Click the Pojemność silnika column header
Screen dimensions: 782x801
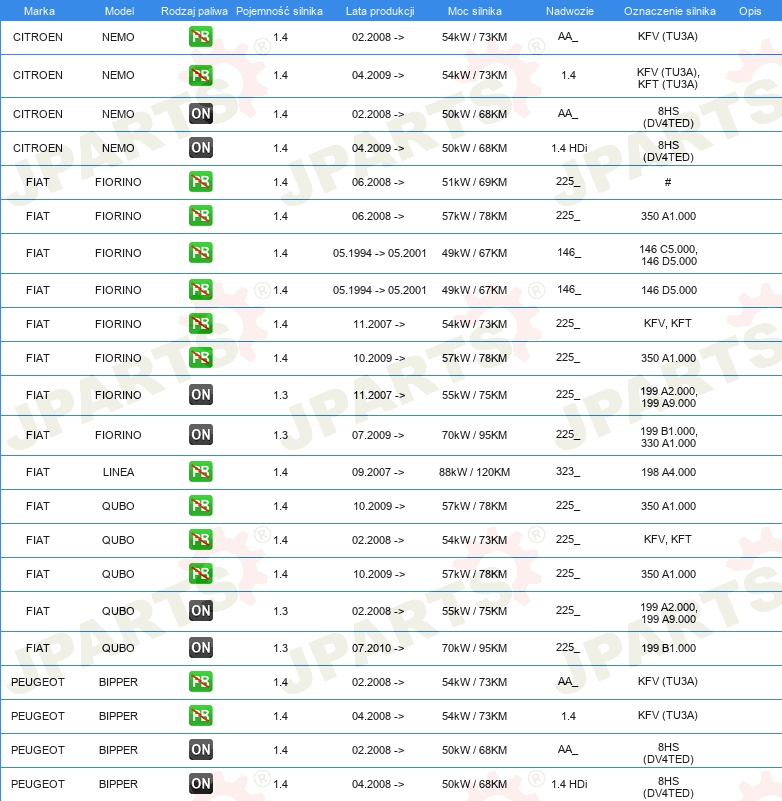point(279,11)
